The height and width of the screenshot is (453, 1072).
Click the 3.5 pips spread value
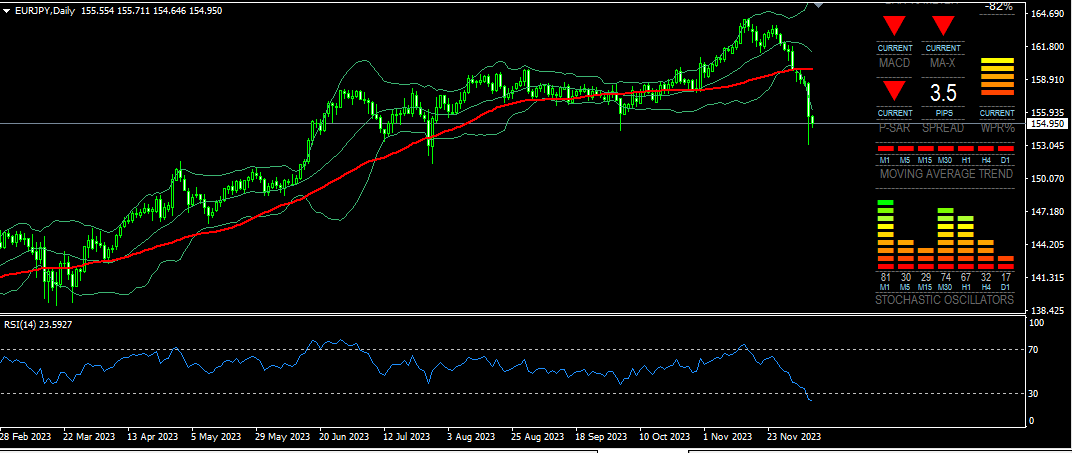coord(943,94)
